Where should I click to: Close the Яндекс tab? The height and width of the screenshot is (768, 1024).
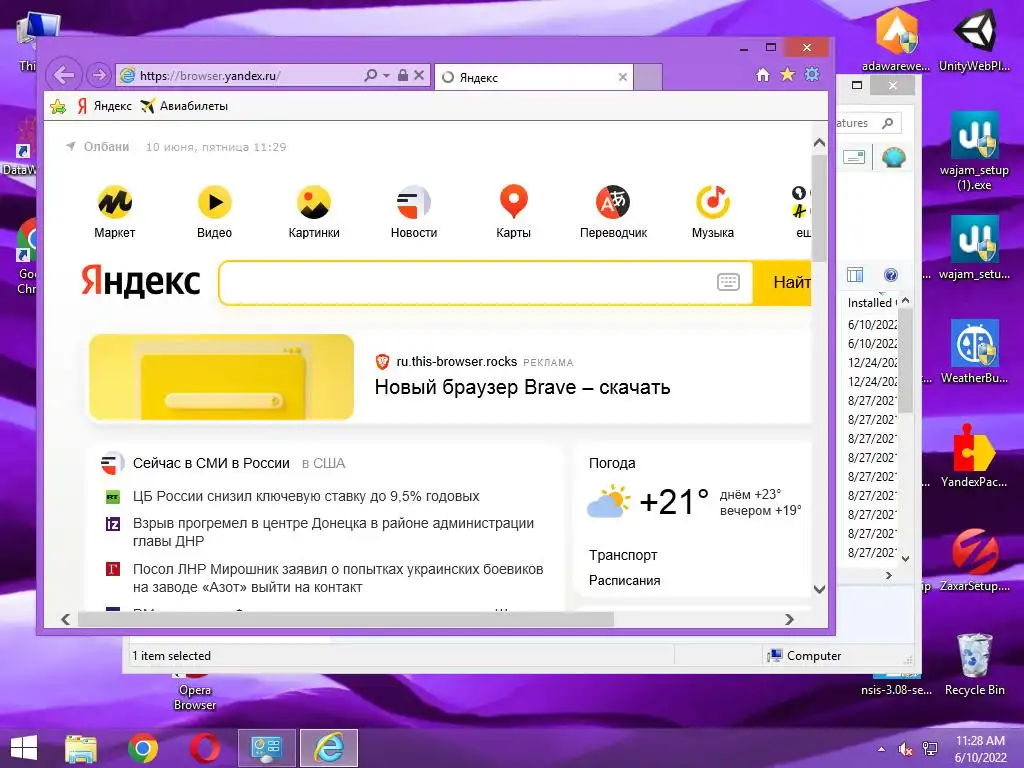click(622, 77)
